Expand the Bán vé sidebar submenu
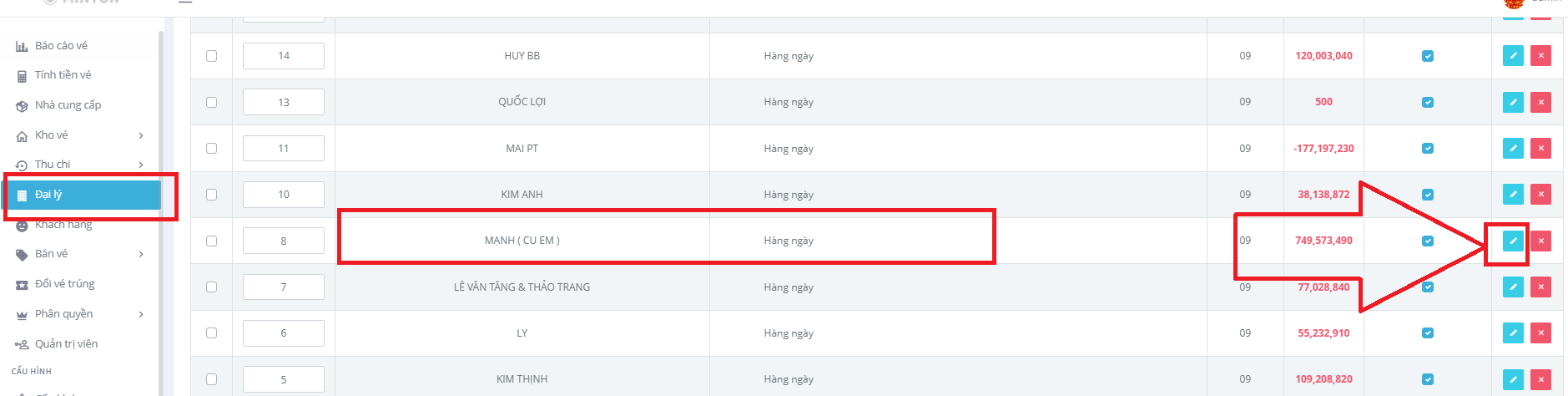This screenshot has width=1568, height=396. (140, 254)
